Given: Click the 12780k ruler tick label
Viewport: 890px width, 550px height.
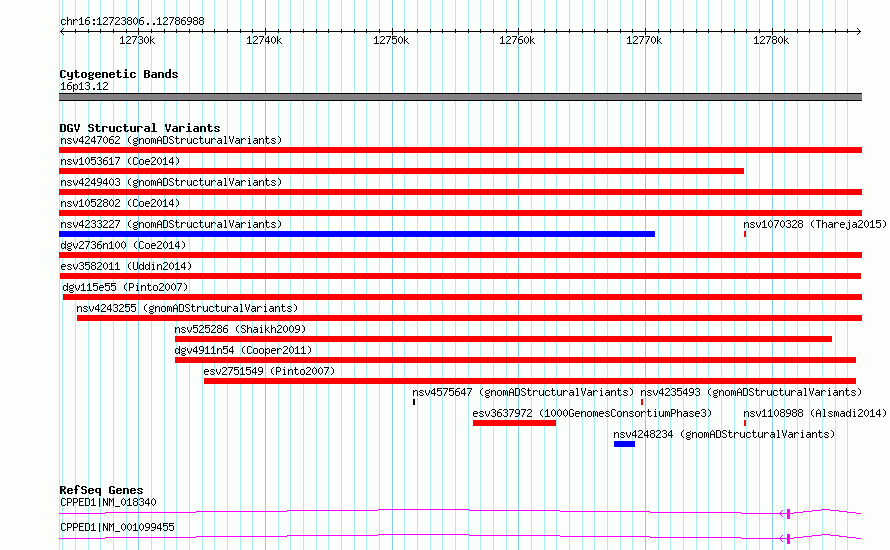Looking at the screenshot, I should click(771, 40).
